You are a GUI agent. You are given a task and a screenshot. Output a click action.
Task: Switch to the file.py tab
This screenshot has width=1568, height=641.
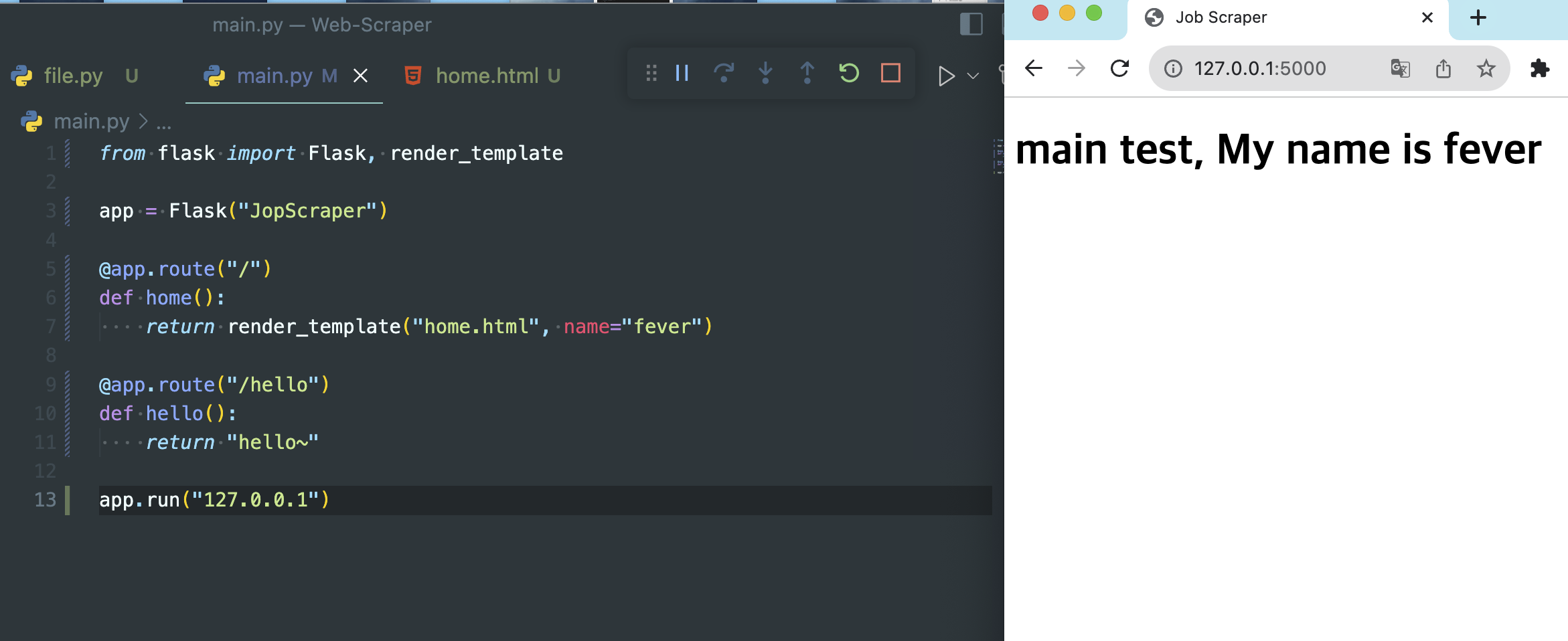coord(75,76)
